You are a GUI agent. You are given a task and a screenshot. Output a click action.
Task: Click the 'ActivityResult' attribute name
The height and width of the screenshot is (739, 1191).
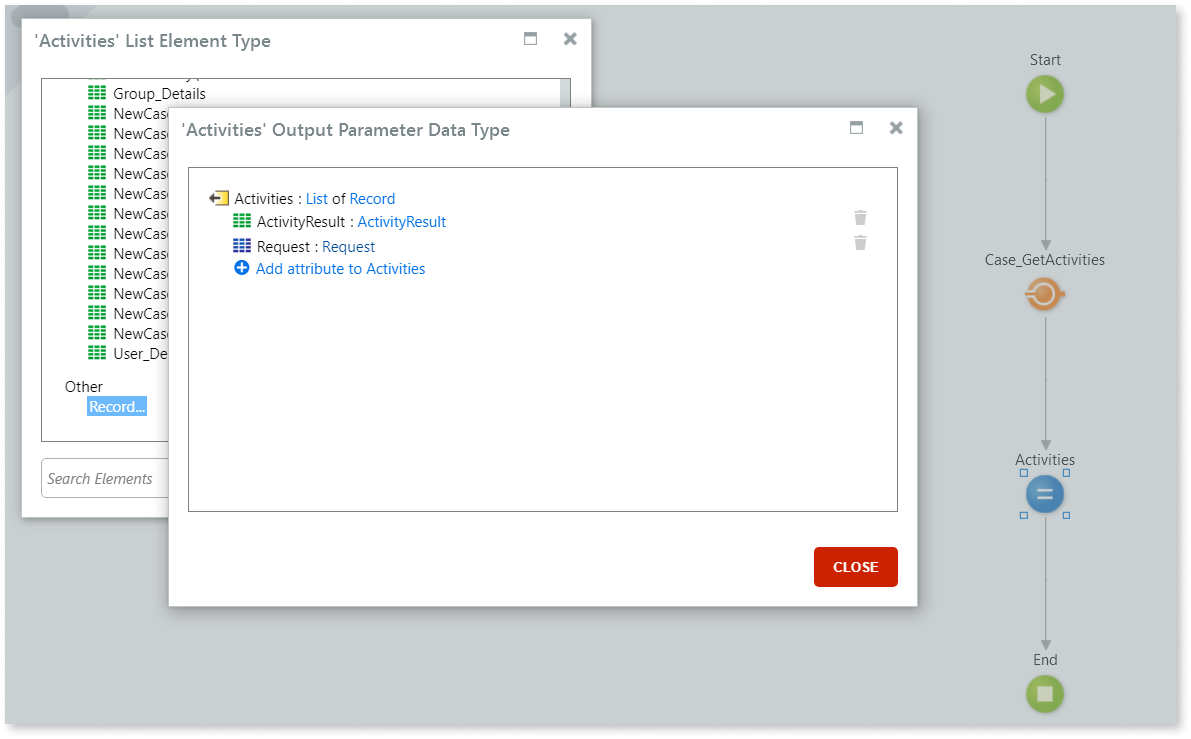[x=301, y=222]
